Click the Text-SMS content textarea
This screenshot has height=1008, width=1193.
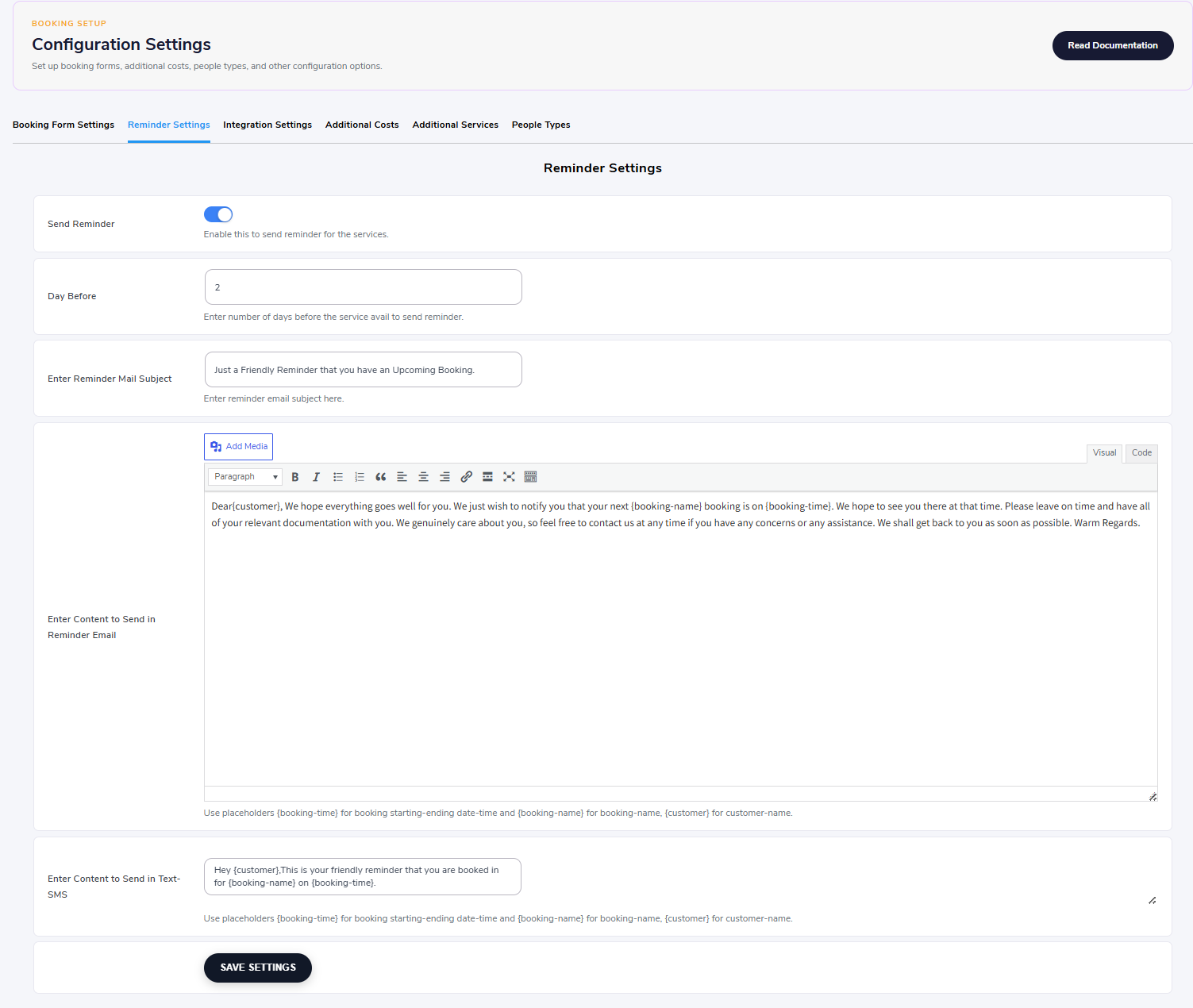point(363,877)
